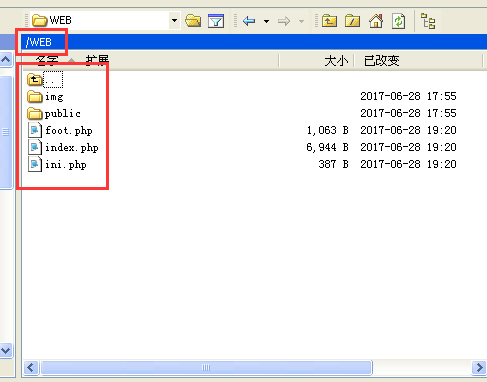Click the file filter funnel icon
Image resolution: width=487 pixels, height=382 pixels.
click(x=216, y=21)
